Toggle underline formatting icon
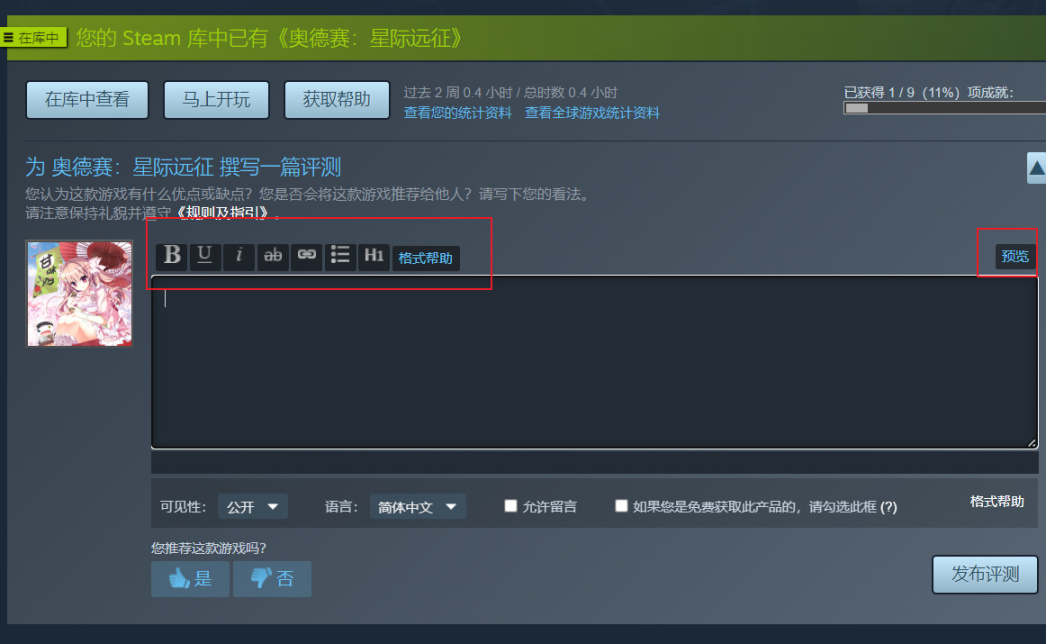 (205, 256)
